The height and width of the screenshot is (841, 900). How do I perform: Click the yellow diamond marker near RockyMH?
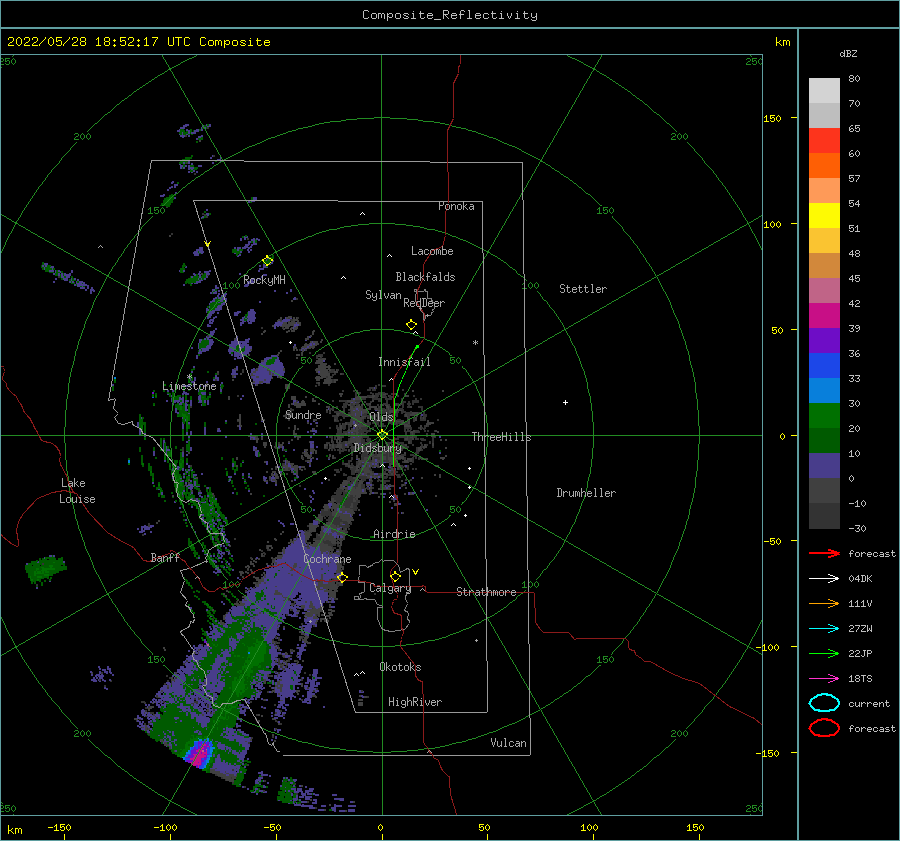point(267,261)
